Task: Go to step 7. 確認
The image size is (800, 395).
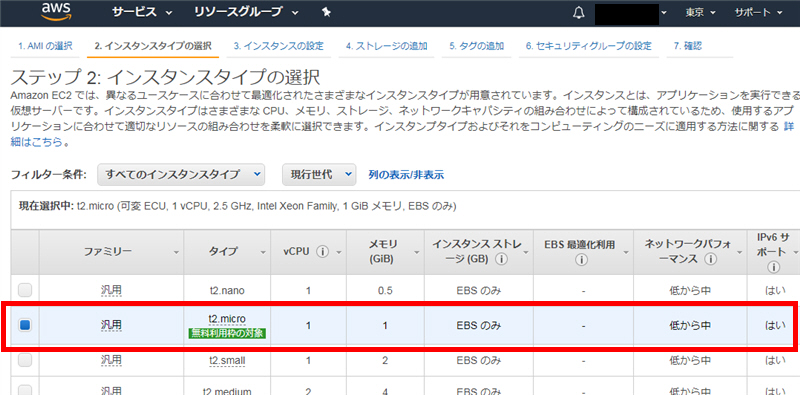Action: [x=687, y=46]
